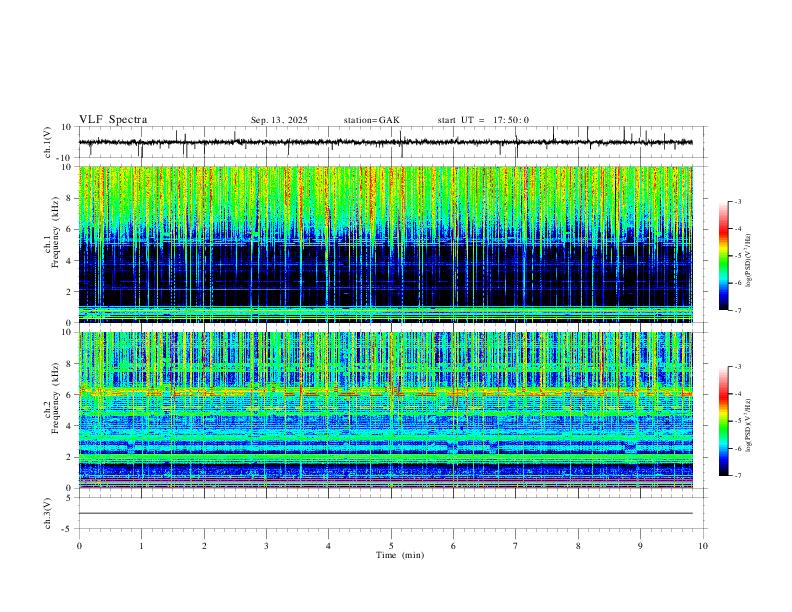Click the 'Time (min)' axis label
The width and height of the screenshot is (792, 612).
point(400,555)
